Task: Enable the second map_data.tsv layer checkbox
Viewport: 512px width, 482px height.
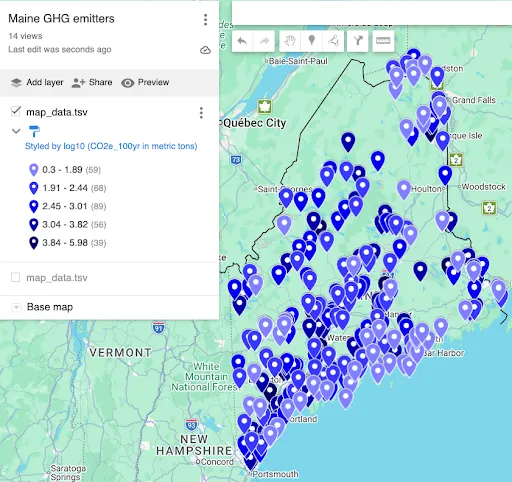Action: [x=15, y=277]
